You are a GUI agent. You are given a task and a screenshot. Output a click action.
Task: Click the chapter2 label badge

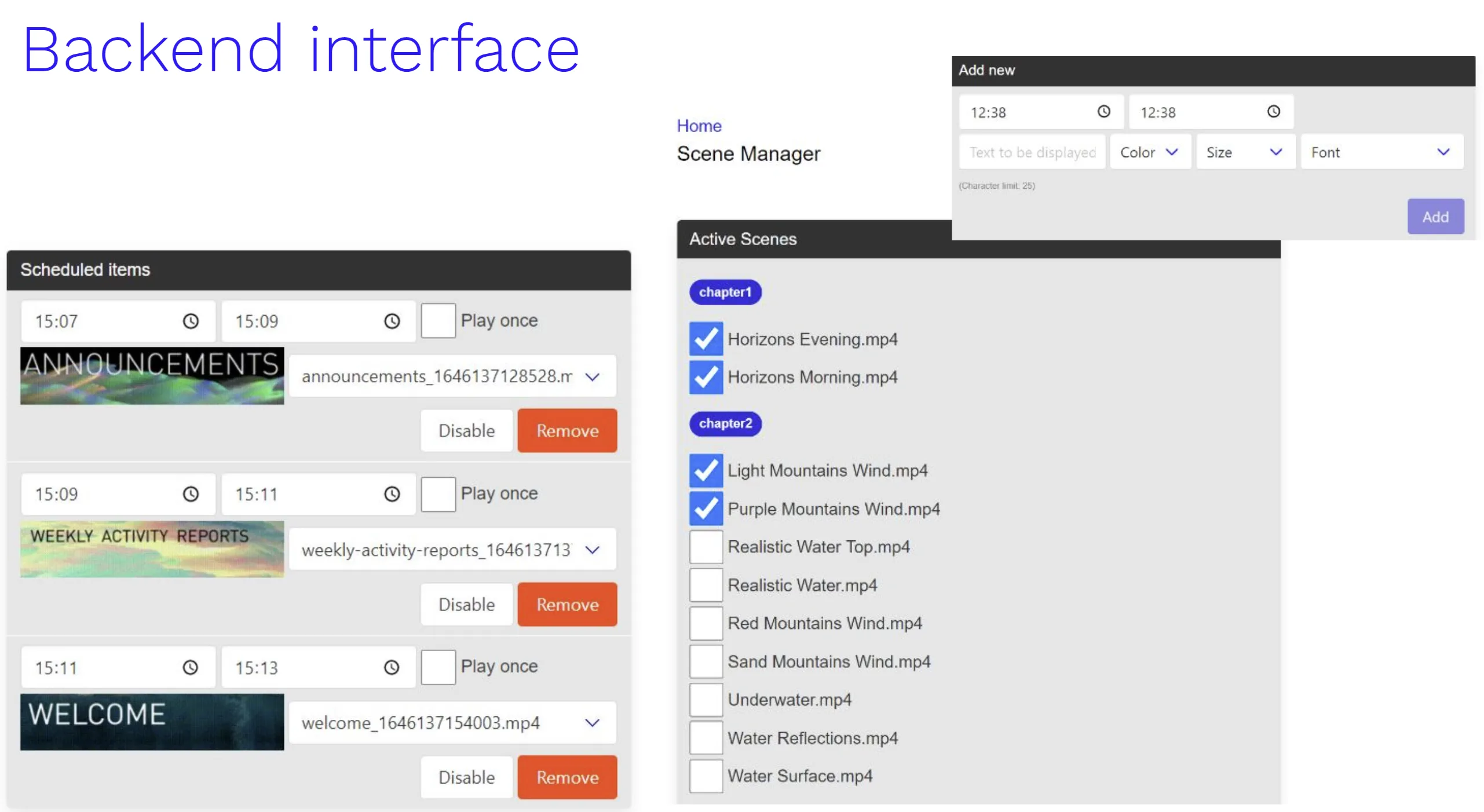click(x=724, y=423)
